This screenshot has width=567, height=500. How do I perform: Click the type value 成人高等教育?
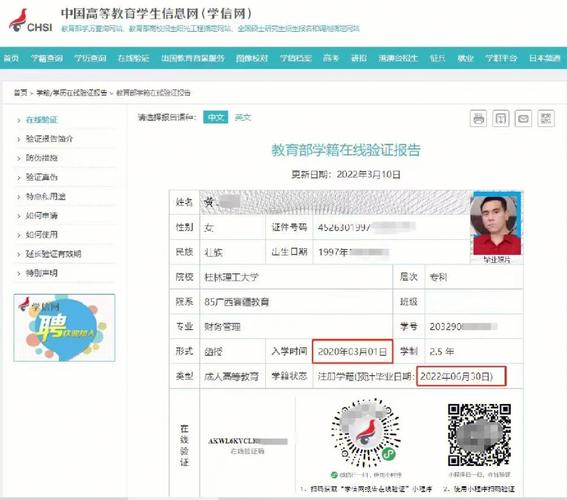pyautogui.click(x=231, y=377)
